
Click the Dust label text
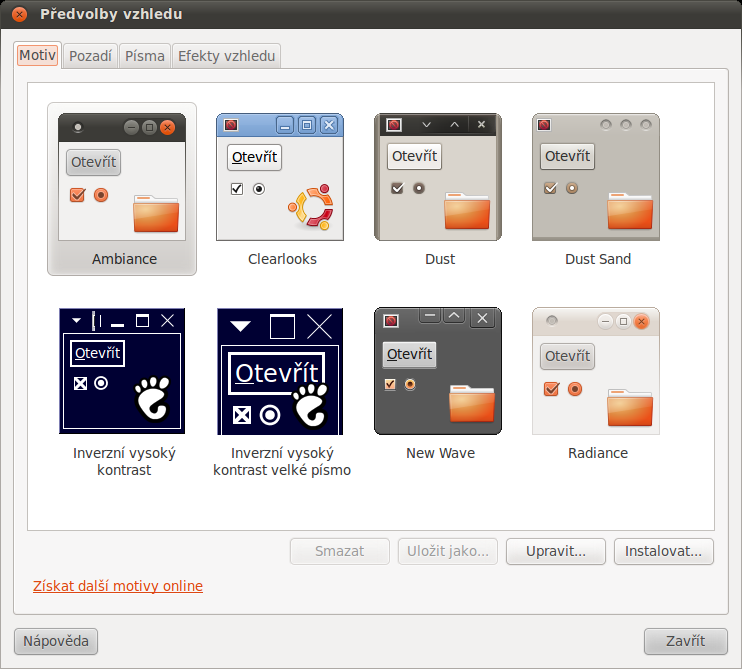[x=440, y=259]
